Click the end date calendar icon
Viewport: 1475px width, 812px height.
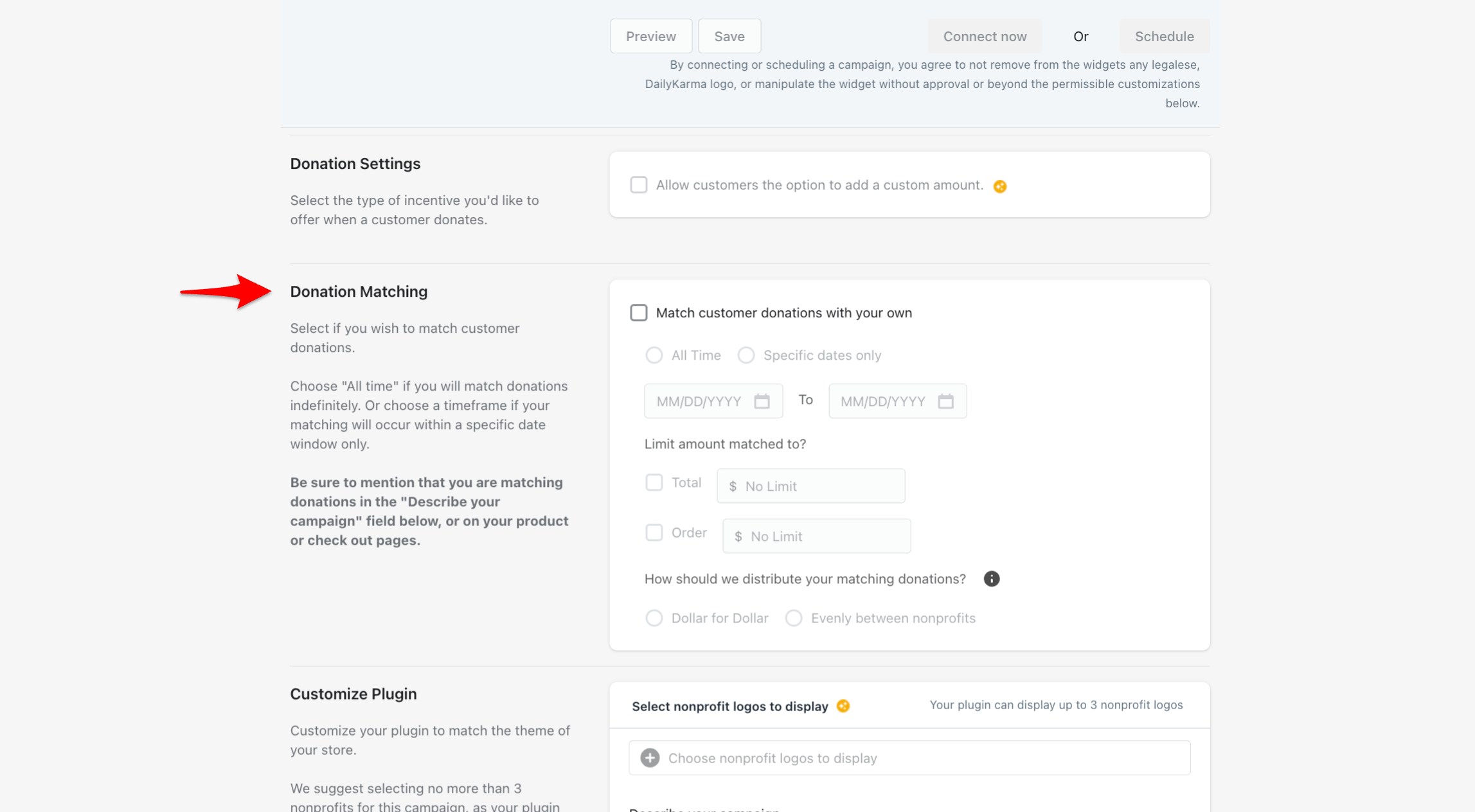[x=945, y=402]
